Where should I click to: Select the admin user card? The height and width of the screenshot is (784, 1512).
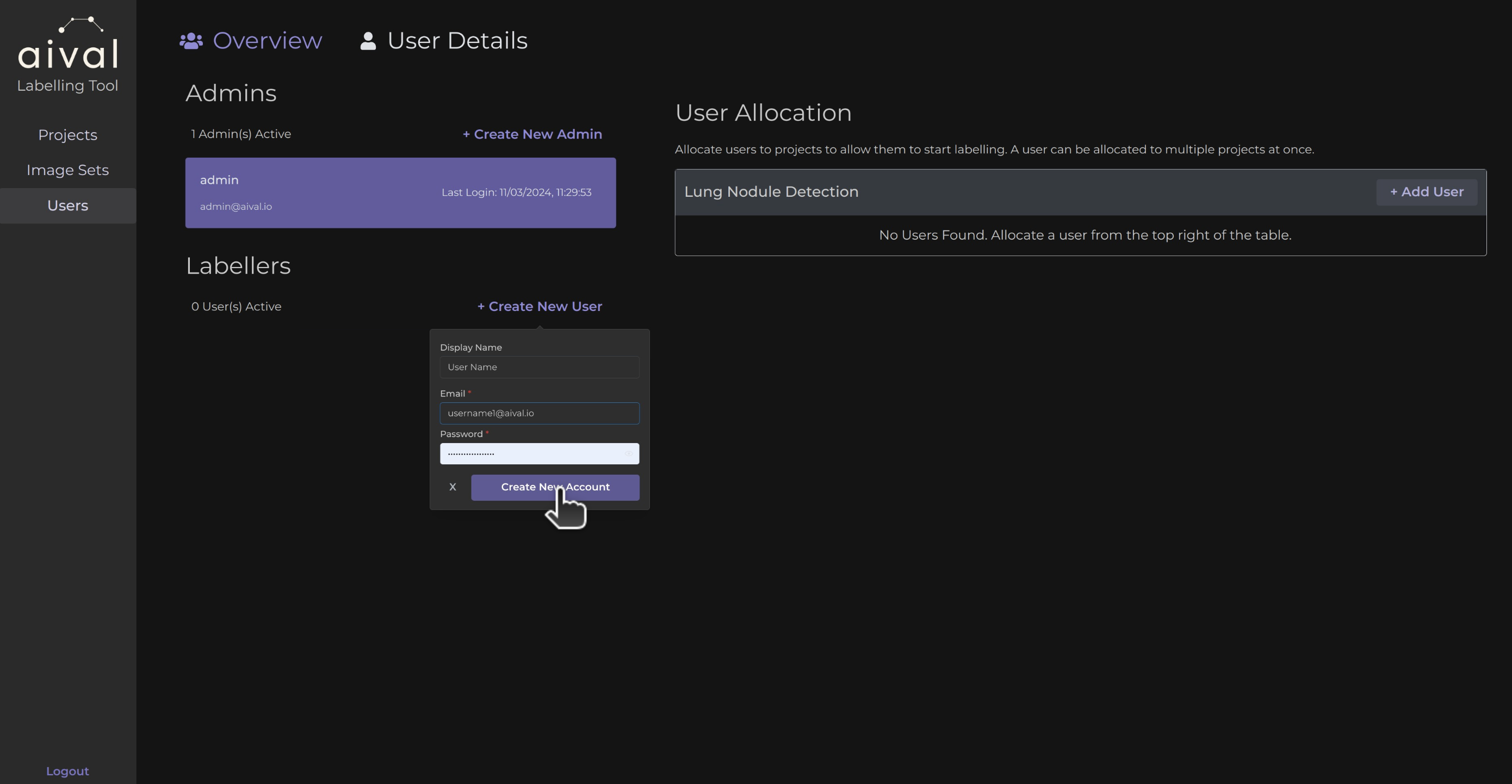click(400, 192)
